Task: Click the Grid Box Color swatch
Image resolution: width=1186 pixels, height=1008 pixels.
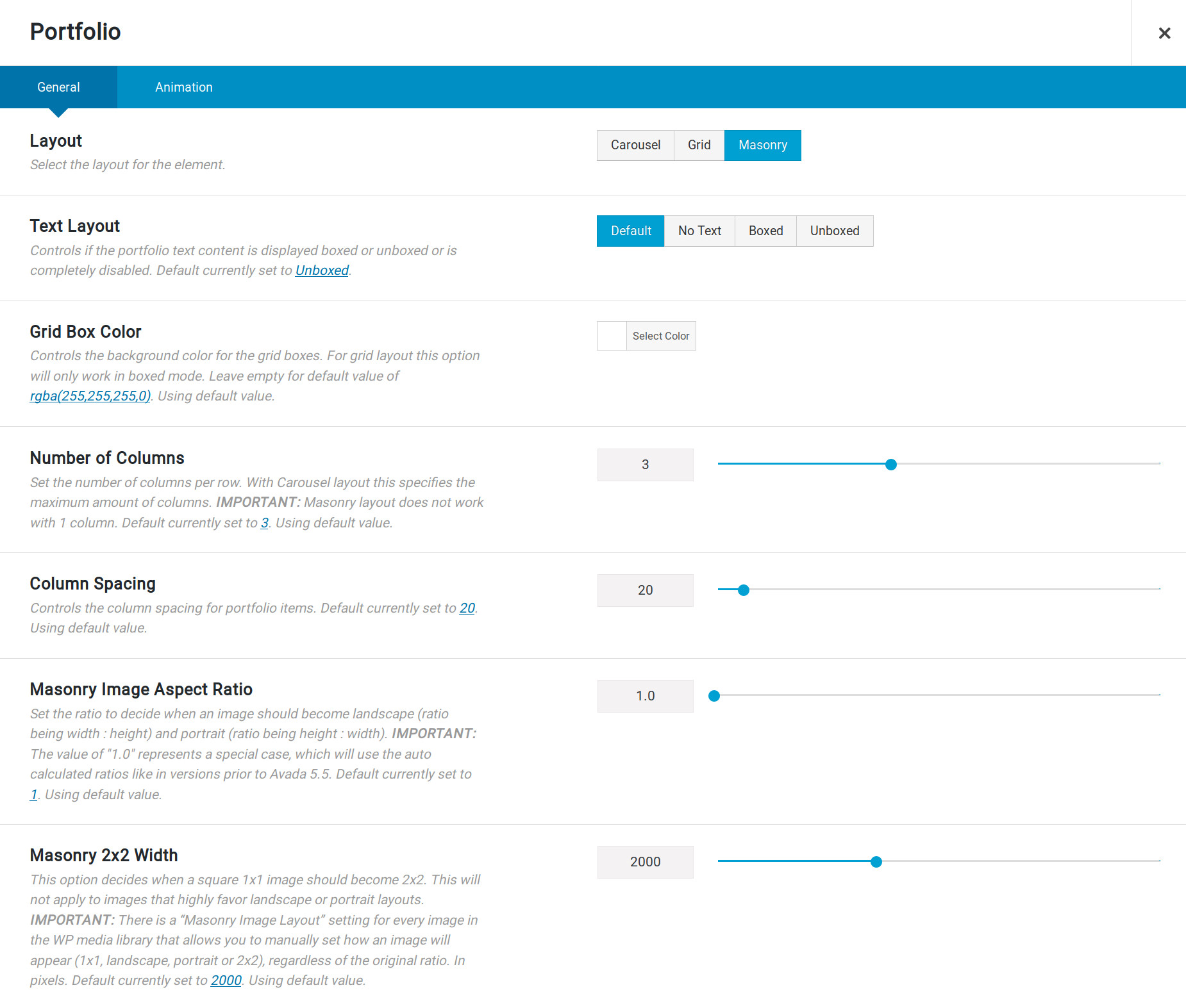Action: [612, 336]
